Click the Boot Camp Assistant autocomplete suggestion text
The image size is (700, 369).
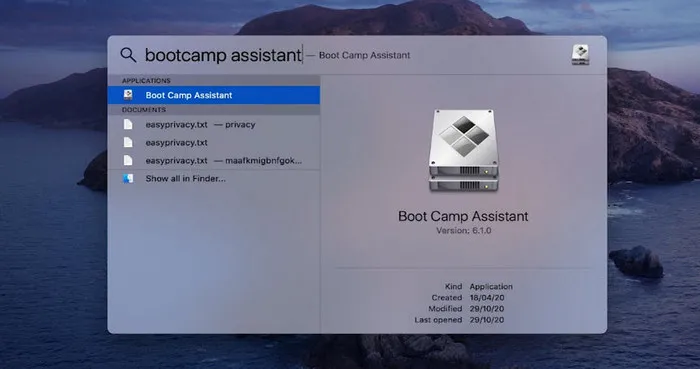364,55
